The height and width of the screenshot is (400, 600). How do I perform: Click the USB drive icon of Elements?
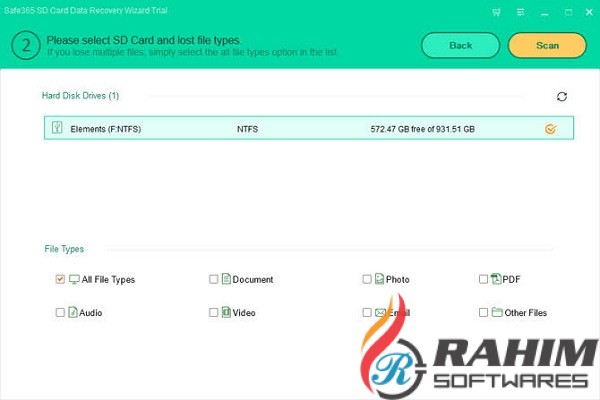tap(57, 127)
